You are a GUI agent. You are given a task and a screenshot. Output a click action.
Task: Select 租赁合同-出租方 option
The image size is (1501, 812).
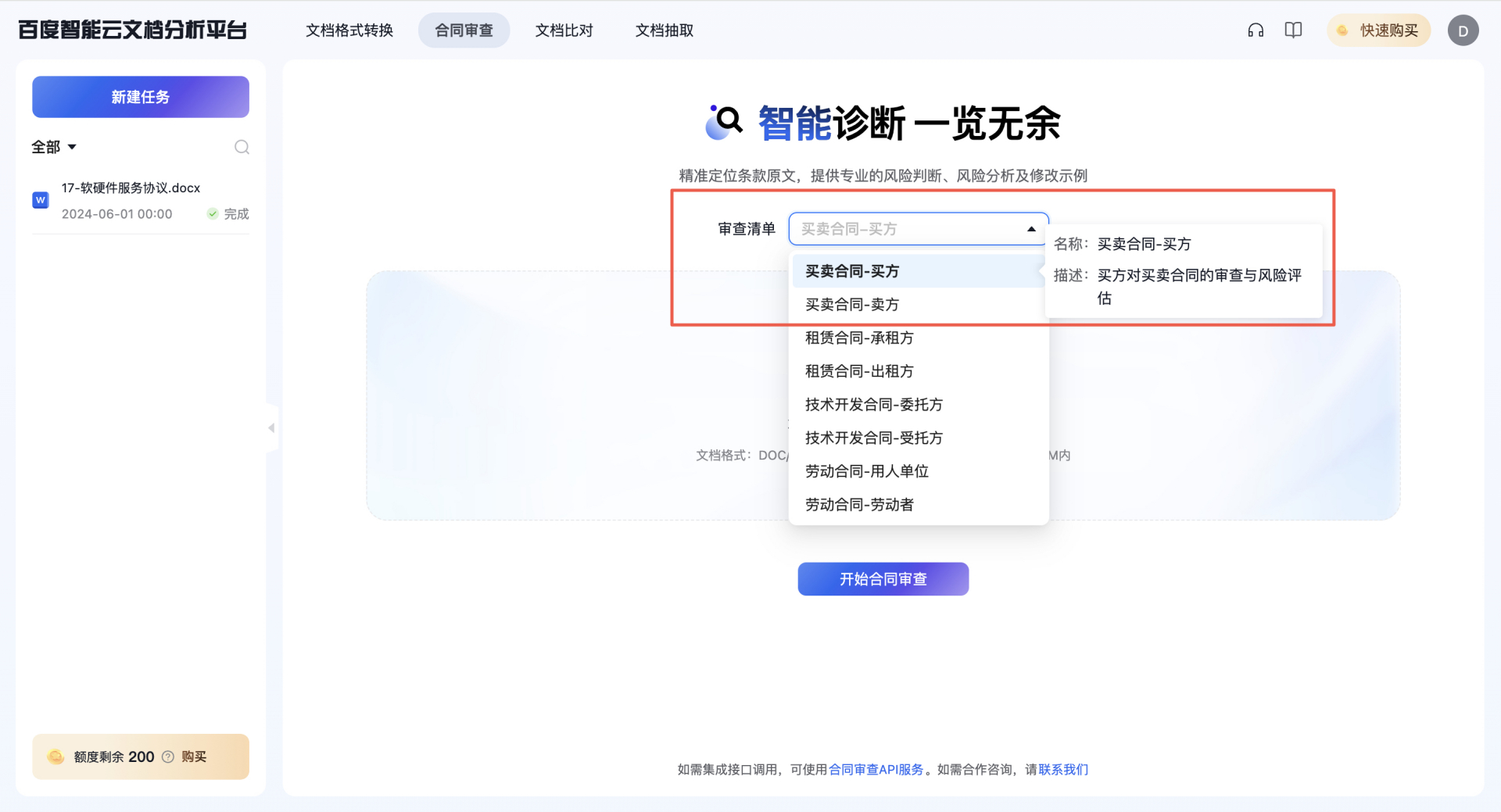point(919,371)
